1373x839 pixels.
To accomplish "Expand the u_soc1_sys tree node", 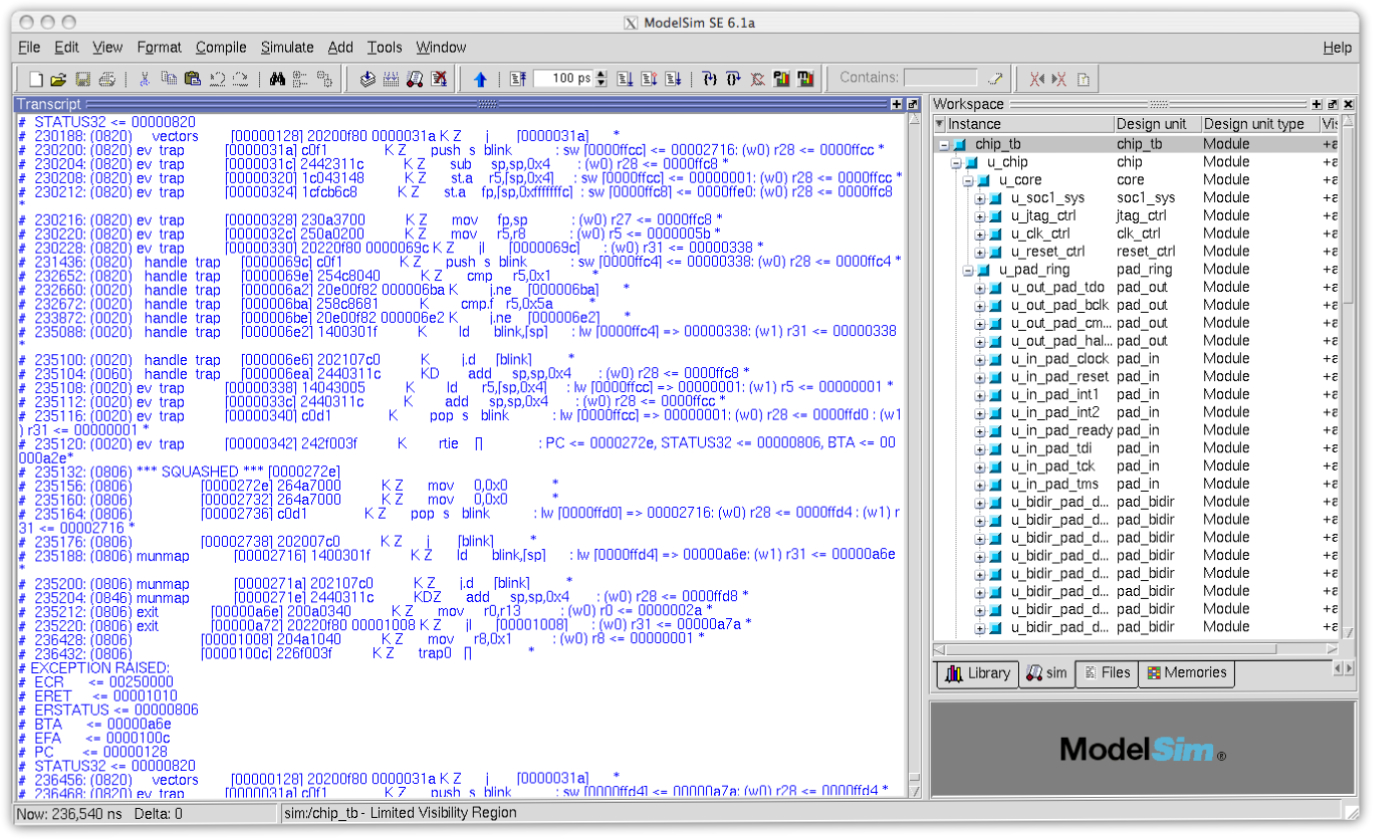I will 980,198.
